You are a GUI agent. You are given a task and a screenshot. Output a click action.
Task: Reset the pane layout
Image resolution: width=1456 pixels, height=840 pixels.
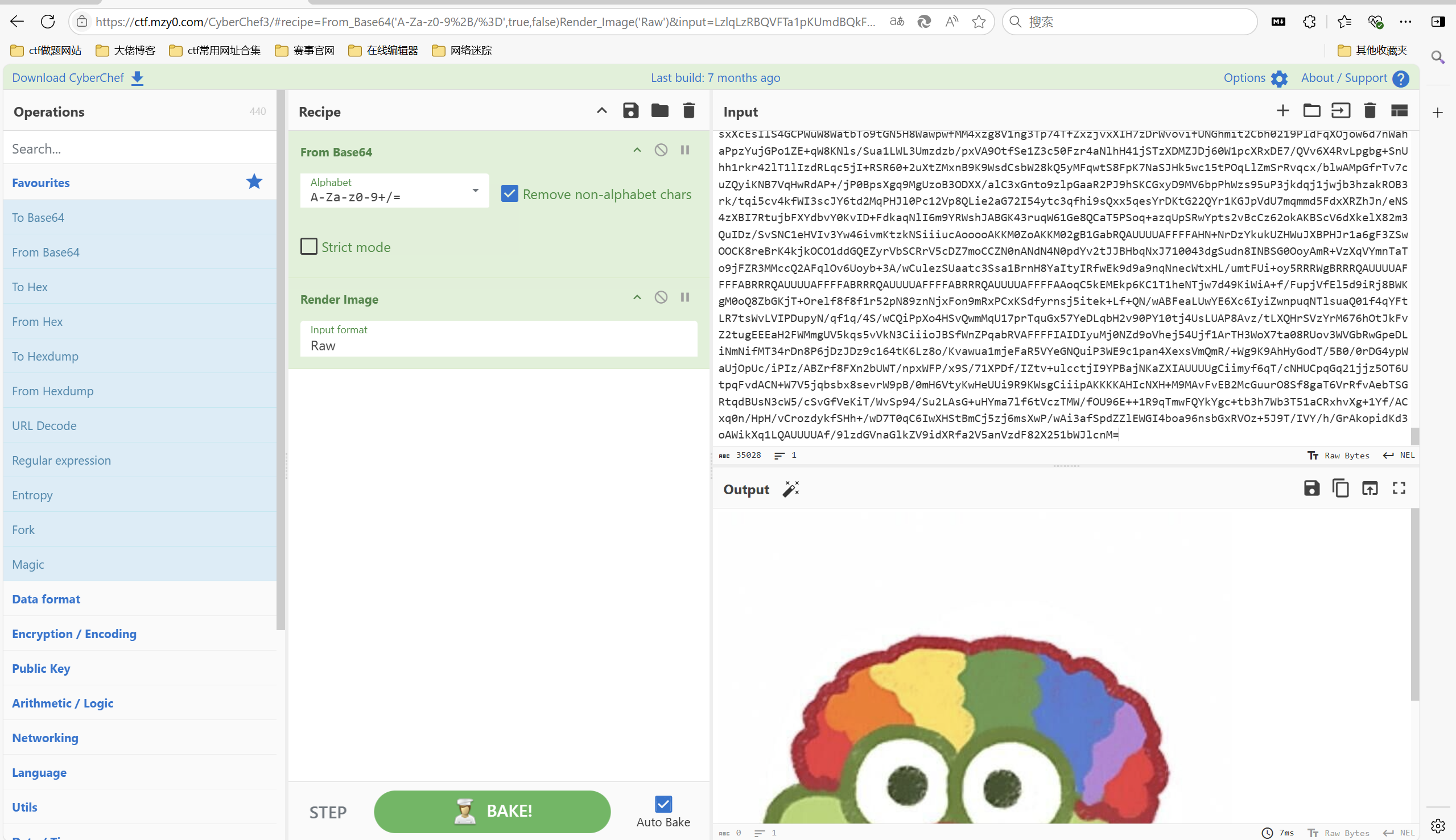(1399, 110)
